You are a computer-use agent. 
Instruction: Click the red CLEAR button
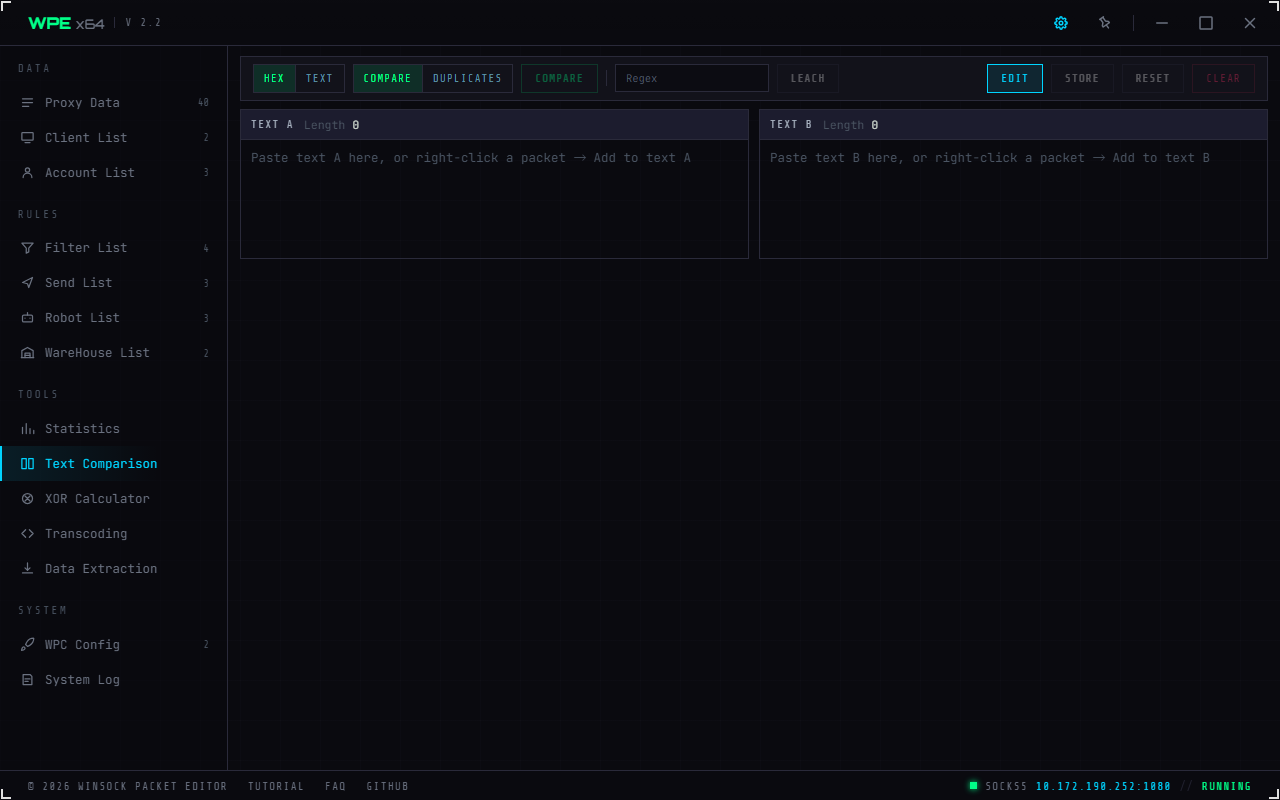point(1223,79)
